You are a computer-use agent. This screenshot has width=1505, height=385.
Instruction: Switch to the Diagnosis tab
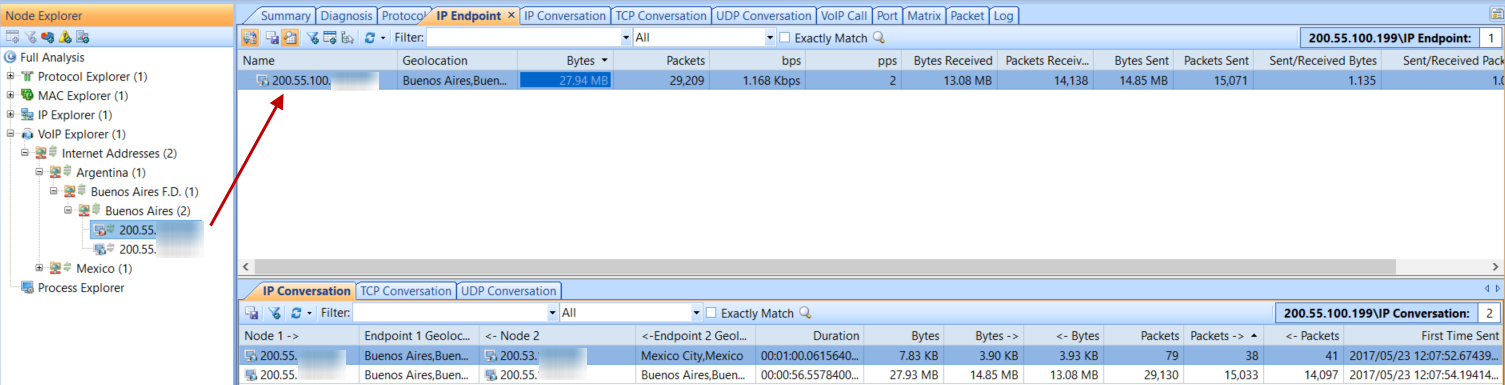(x=347, y=16)
